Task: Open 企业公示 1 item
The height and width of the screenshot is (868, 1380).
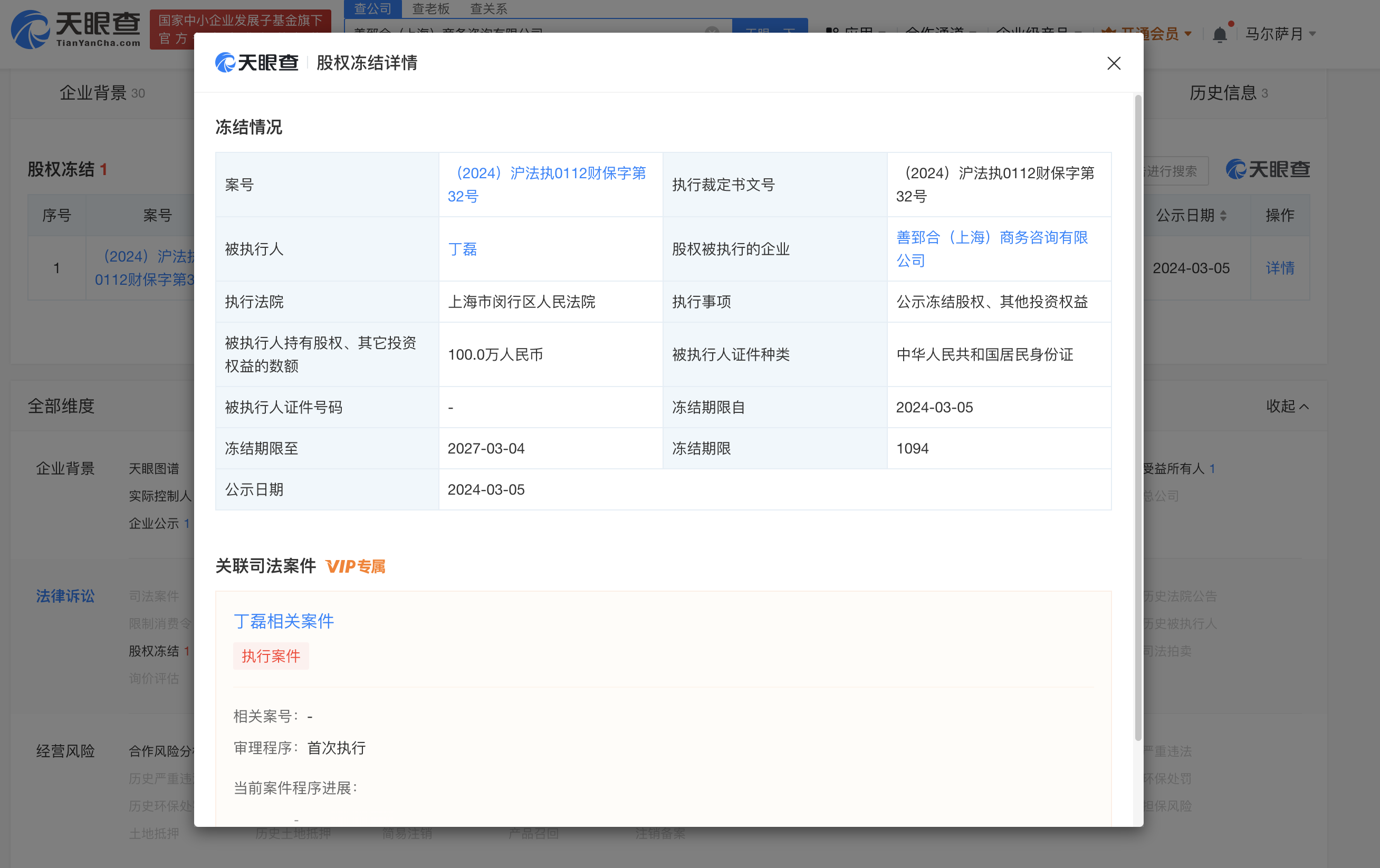Action: (x=159, y=523)
